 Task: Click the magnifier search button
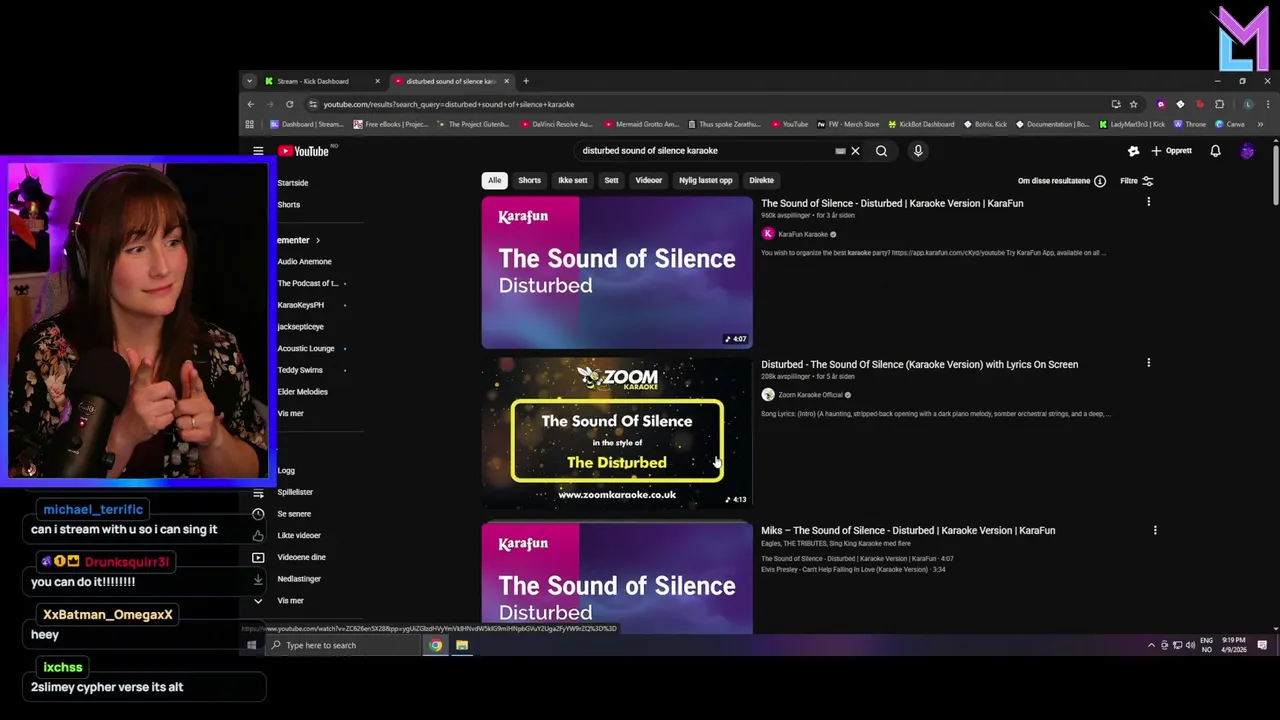(881, 151)
